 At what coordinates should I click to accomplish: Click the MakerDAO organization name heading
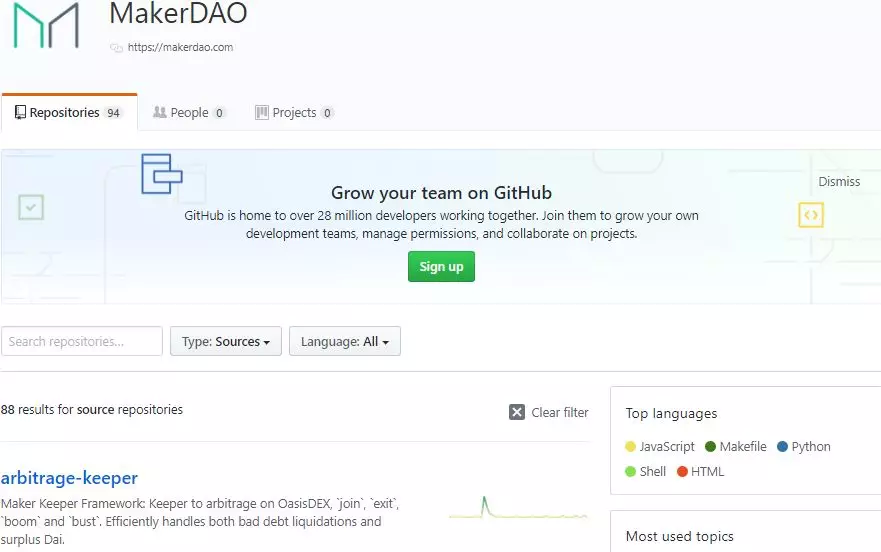(178, 13)
